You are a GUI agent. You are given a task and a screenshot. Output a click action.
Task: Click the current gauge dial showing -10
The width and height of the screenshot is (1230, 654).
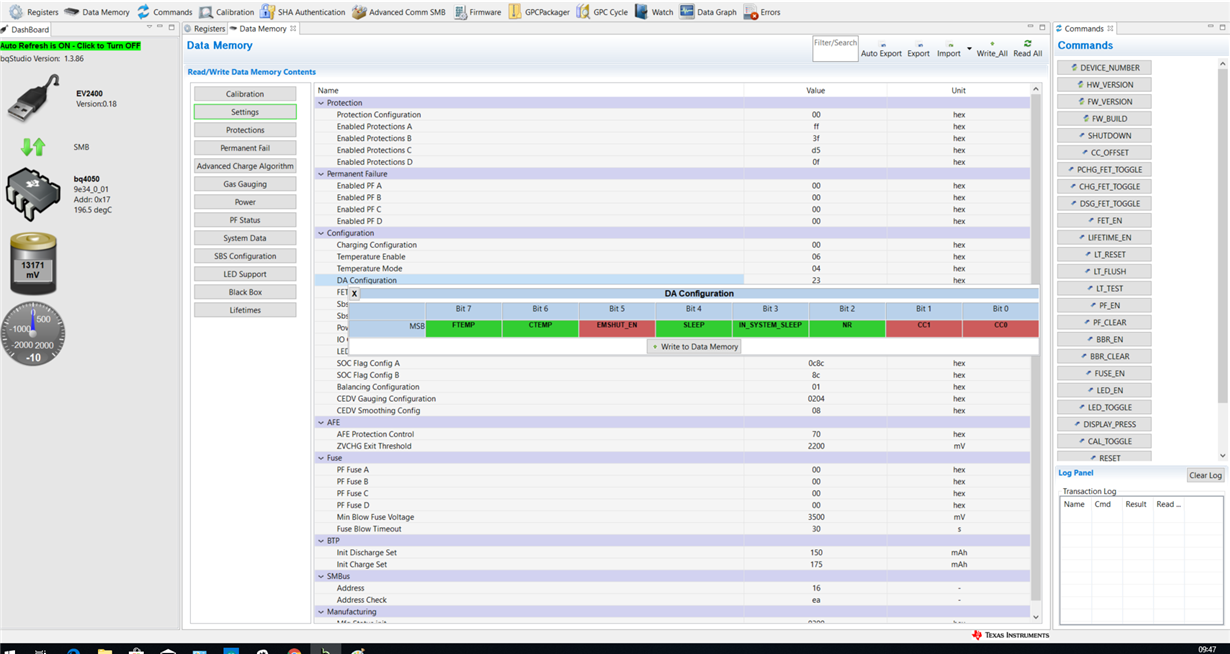(x=33, y=335)
